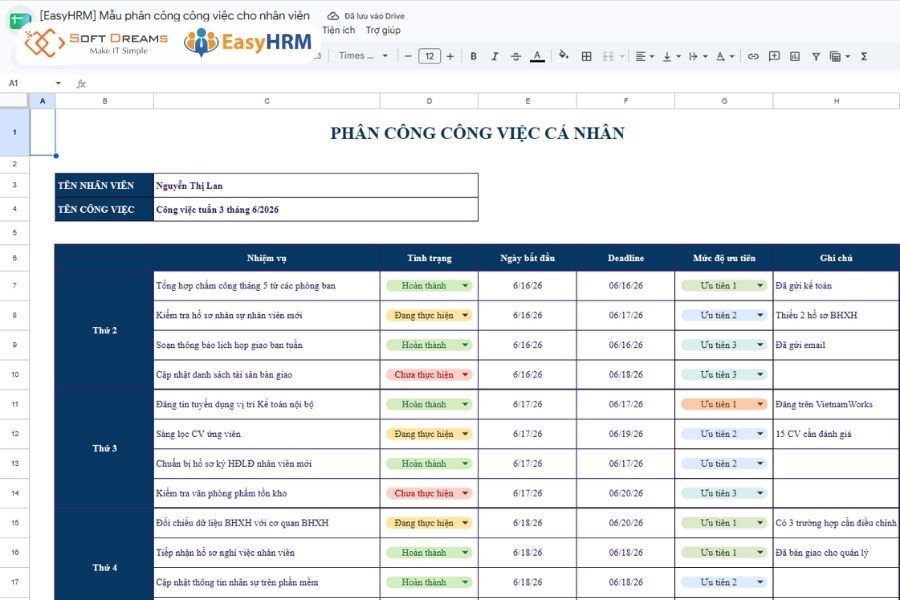Image resolution: width=900 pixels, height=600 pixels.
Task: Click the fx formula icon
Action: [x=82, y=84]
